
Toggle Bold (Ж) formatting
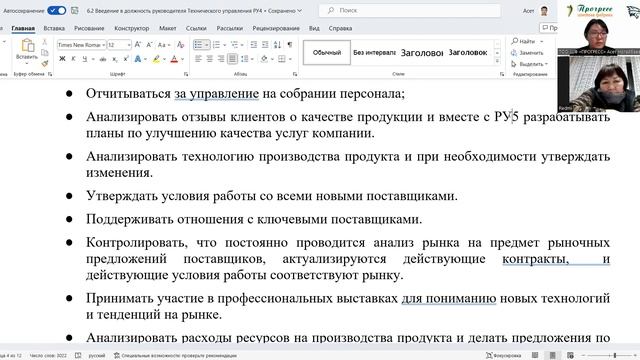point(62,59)
